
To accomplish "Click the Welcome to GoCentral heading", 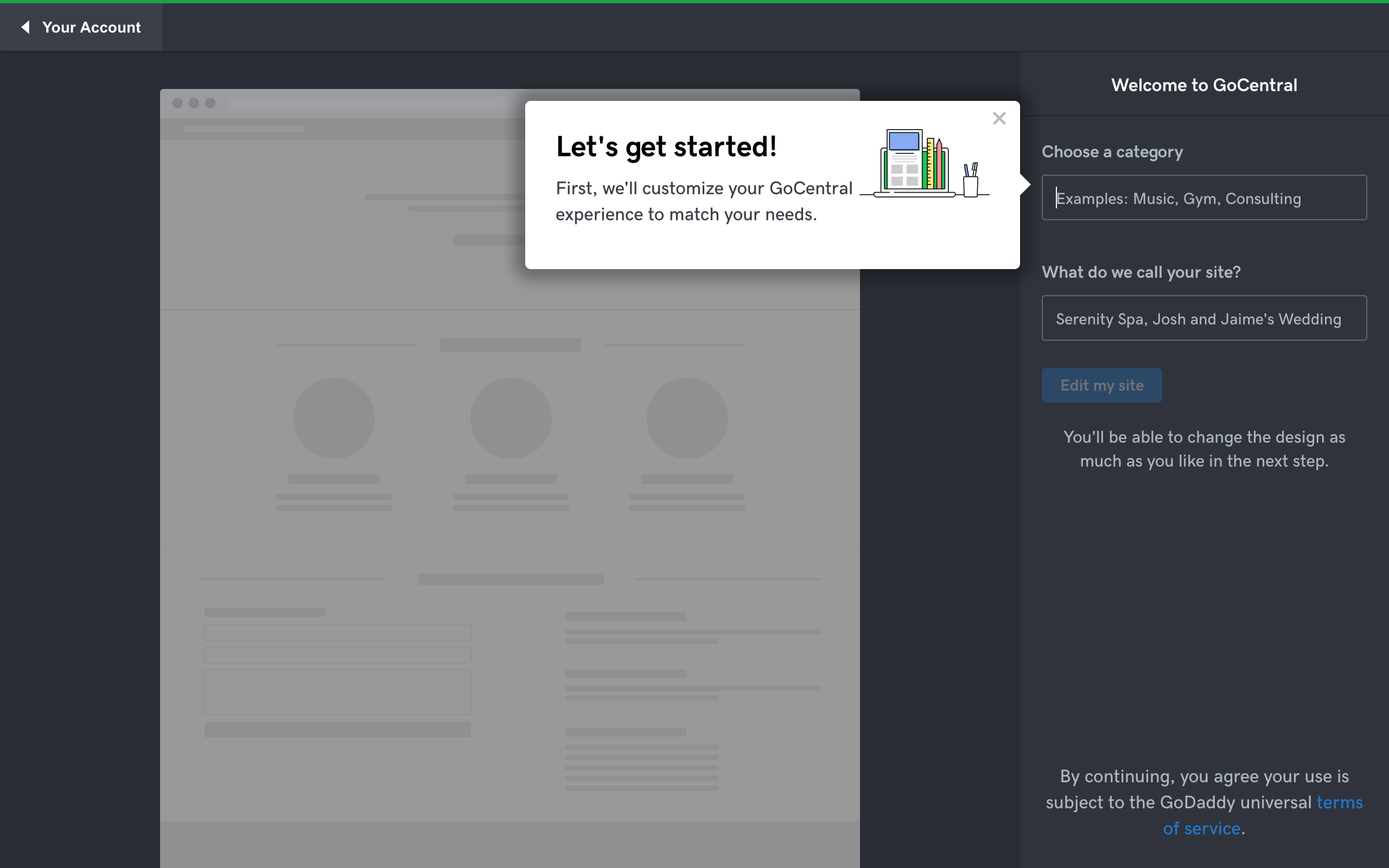I will pos(1203,85).
